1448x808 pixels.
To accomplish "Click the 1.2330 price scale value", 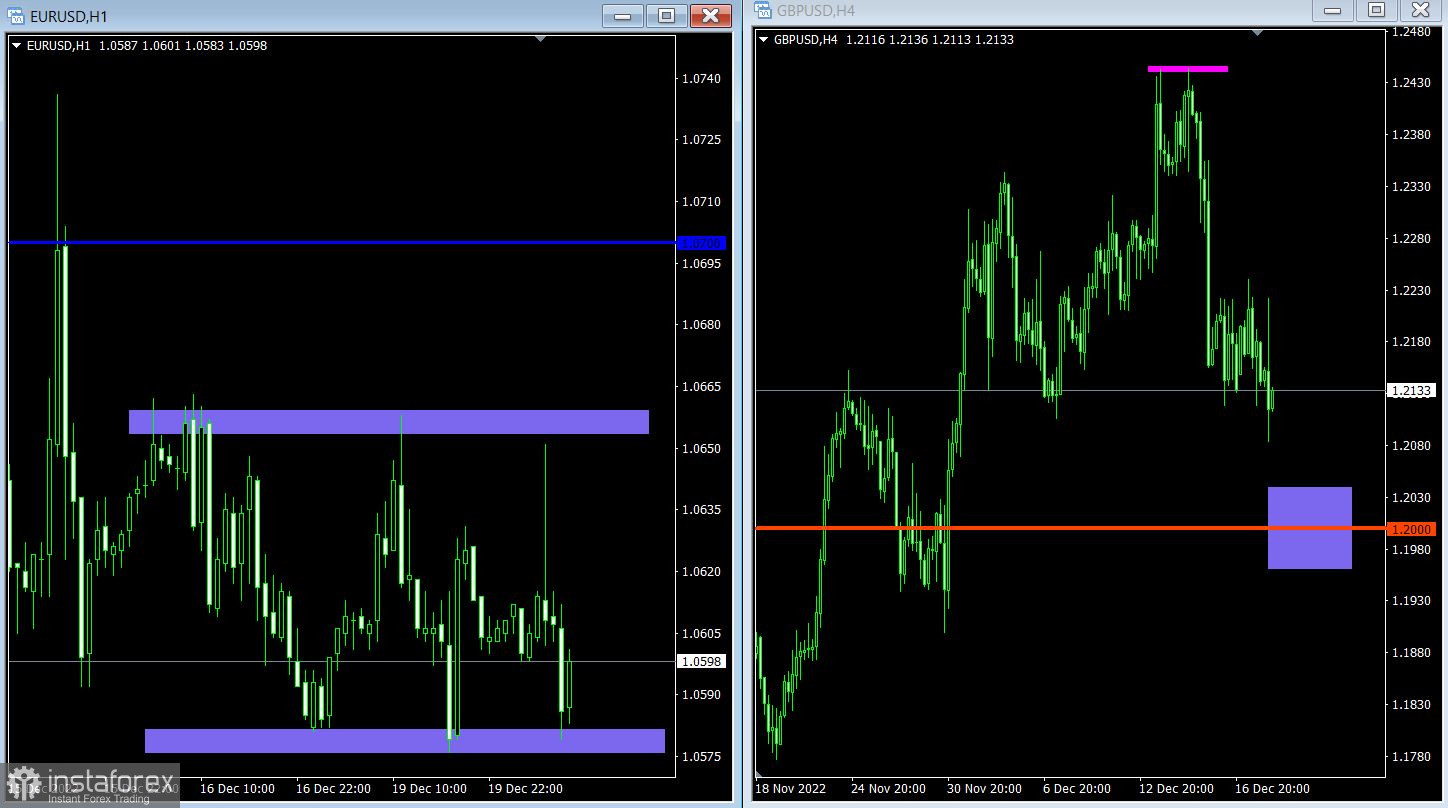I will point(1410,186).
